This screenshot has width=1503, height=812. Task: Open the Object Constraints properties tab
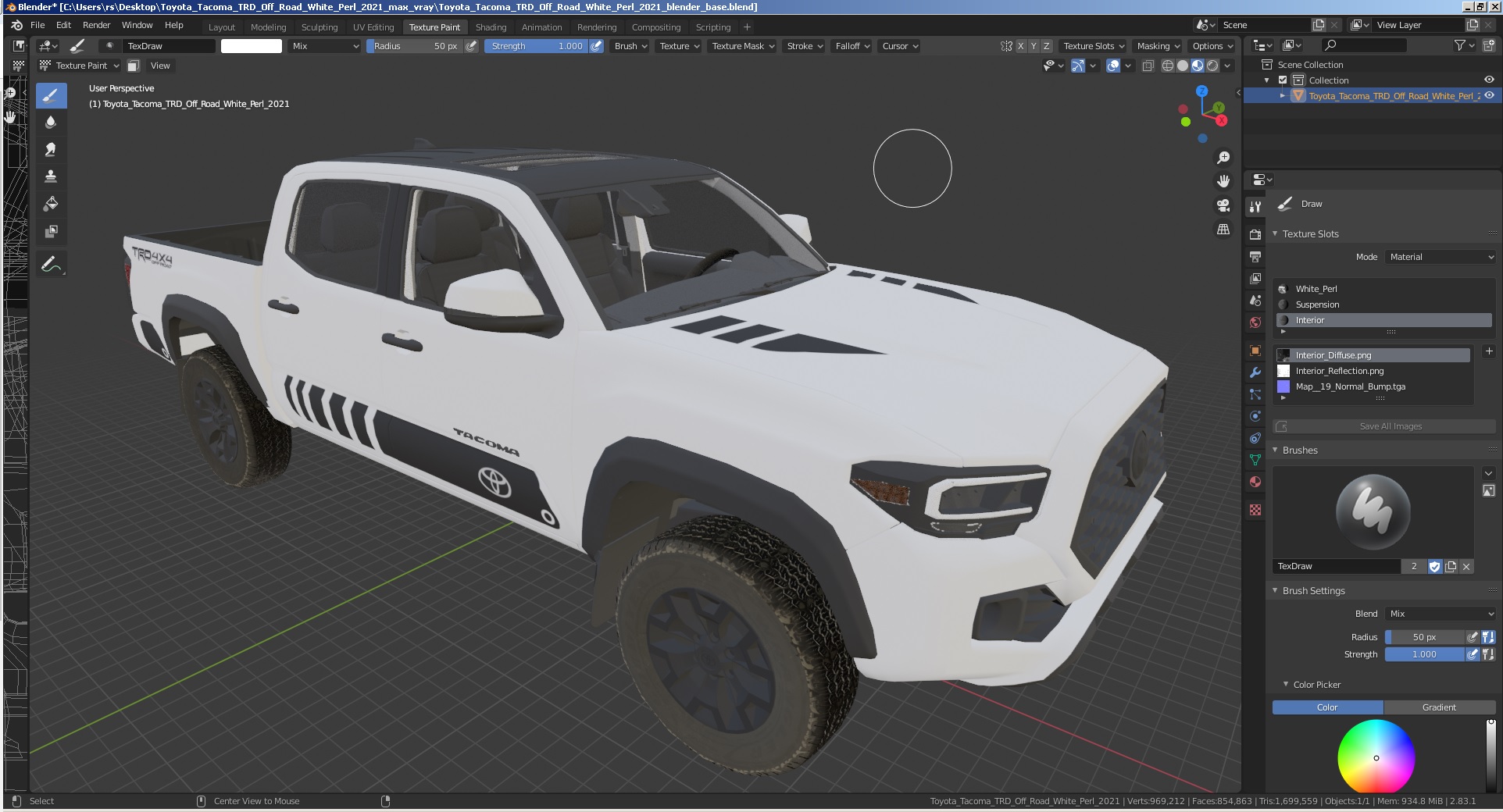click(x=1255, y=438)
